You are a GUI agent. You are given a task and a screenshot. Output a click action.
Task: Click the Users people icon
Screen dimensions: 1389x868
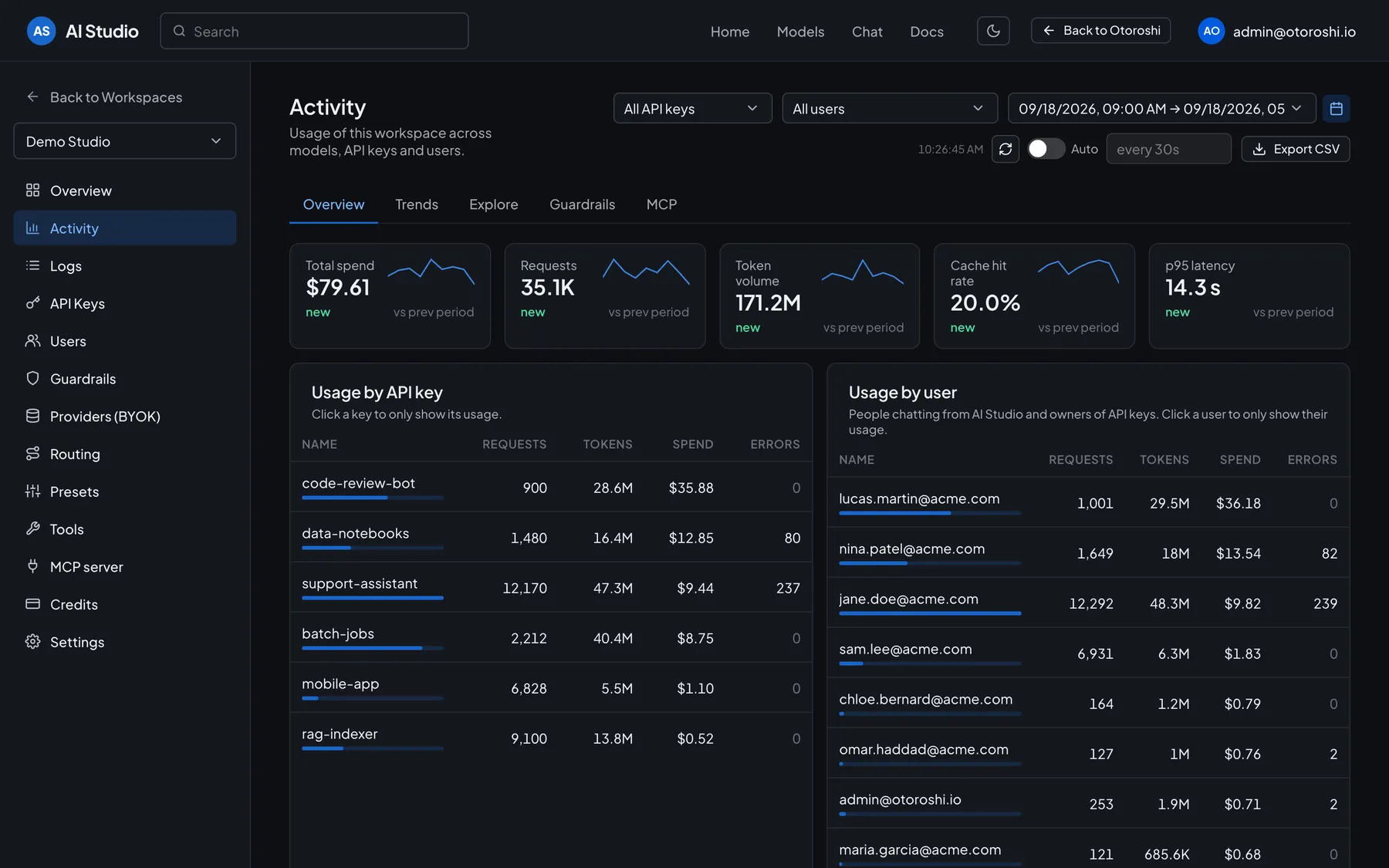point(32,341)
